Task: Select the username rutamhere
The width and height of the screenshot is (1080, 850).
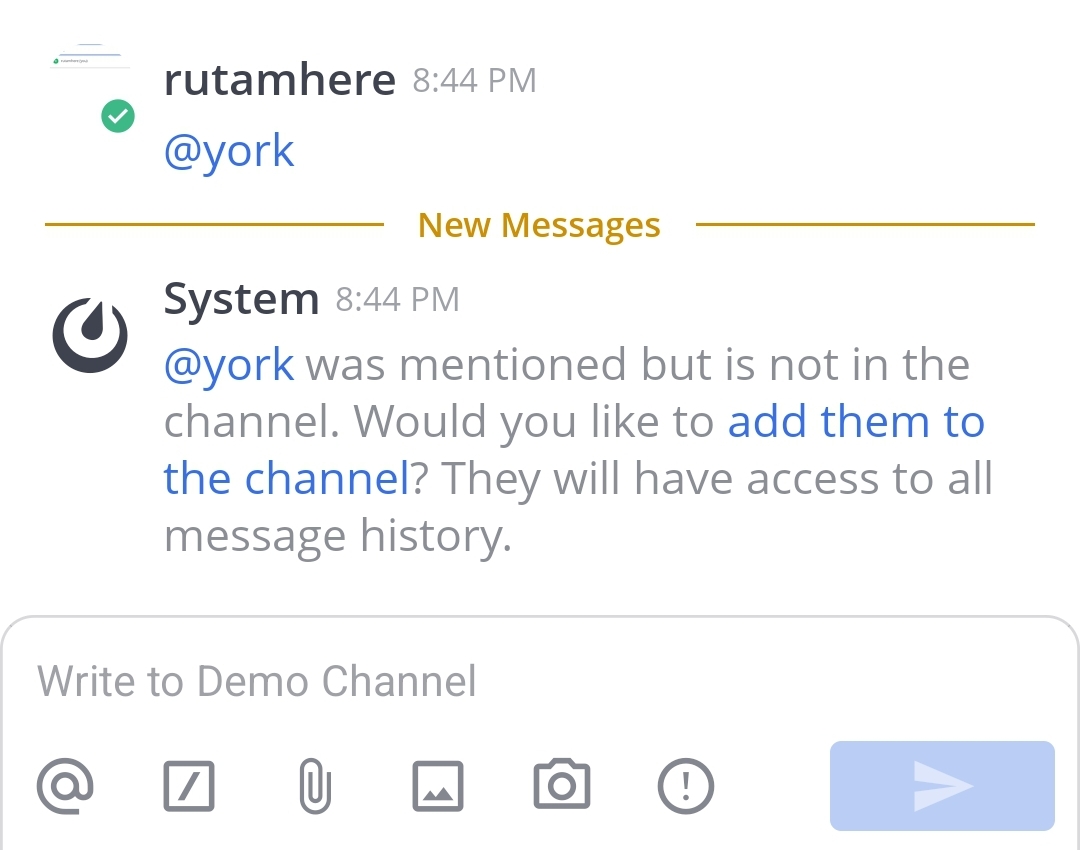Action: [280, 79]
